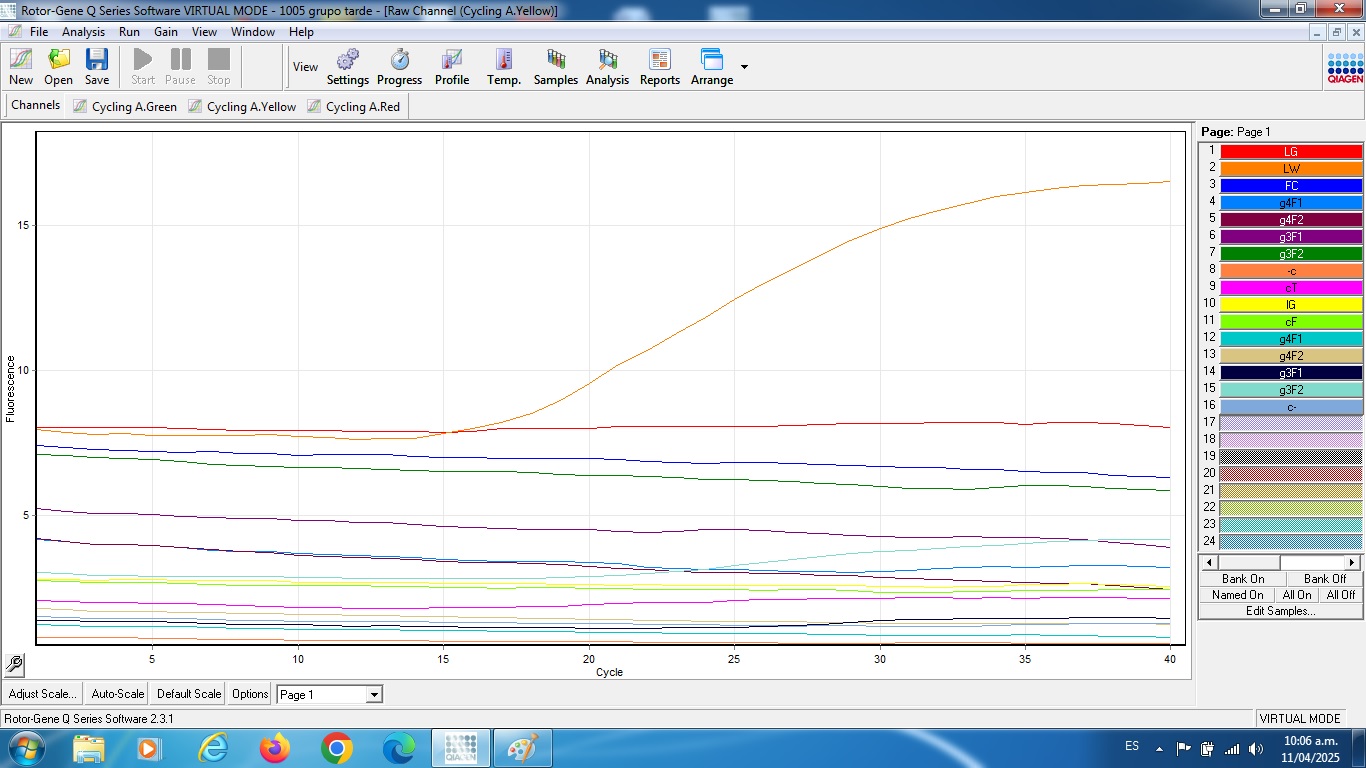Click the volume speaker tray icon

tap(1256, 748)
